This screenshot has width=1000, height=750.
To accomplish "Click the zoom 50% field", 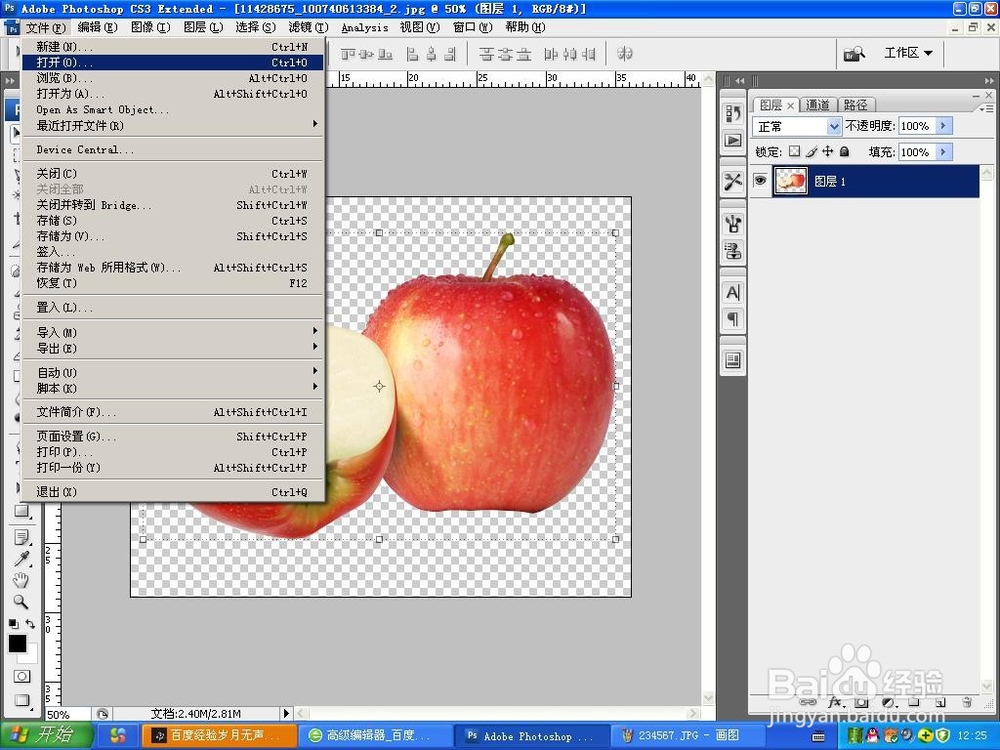I will coord(68,714).
